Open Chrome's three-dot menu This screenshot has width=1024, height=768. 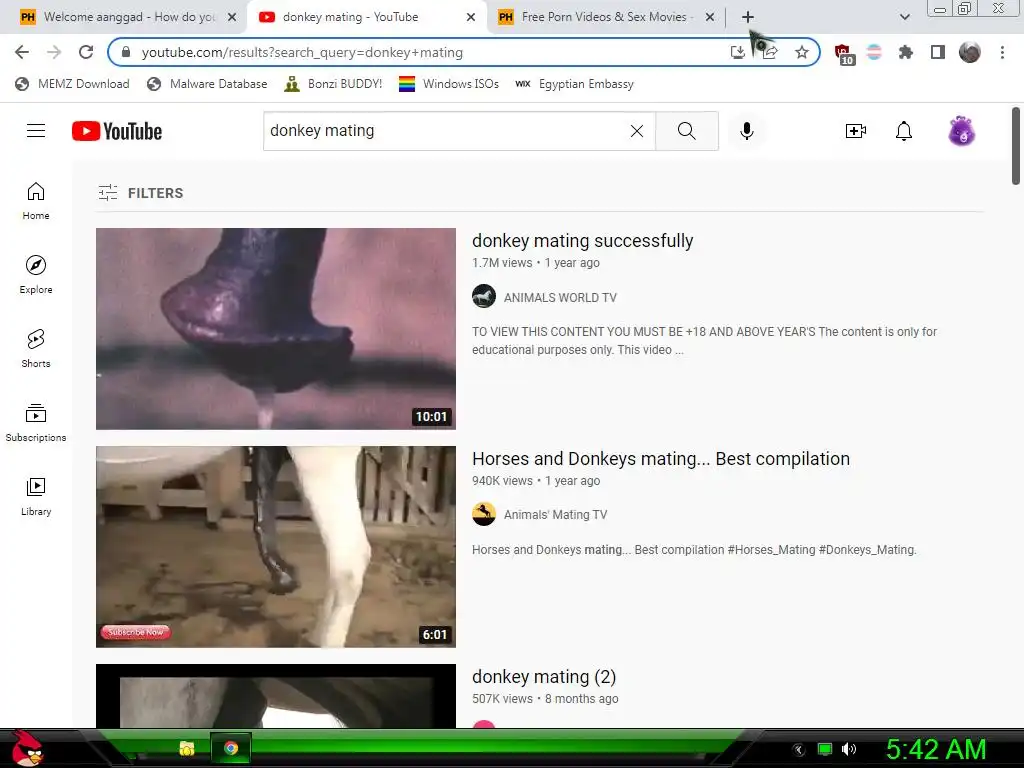click(1002, 52)
